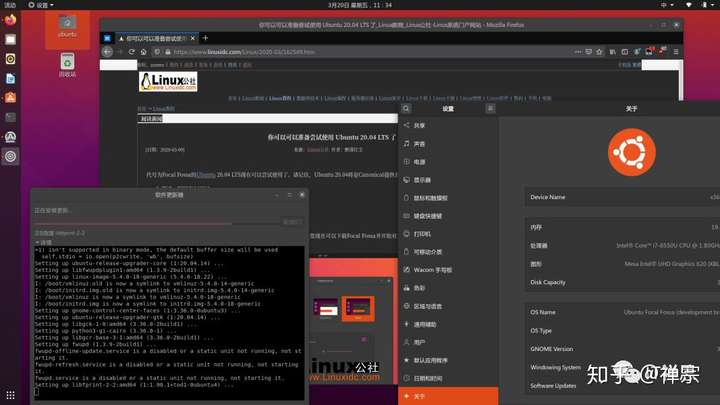720x405 pixels.
Task: Collapse the 详情 details expander in updater
Action: 44,242
